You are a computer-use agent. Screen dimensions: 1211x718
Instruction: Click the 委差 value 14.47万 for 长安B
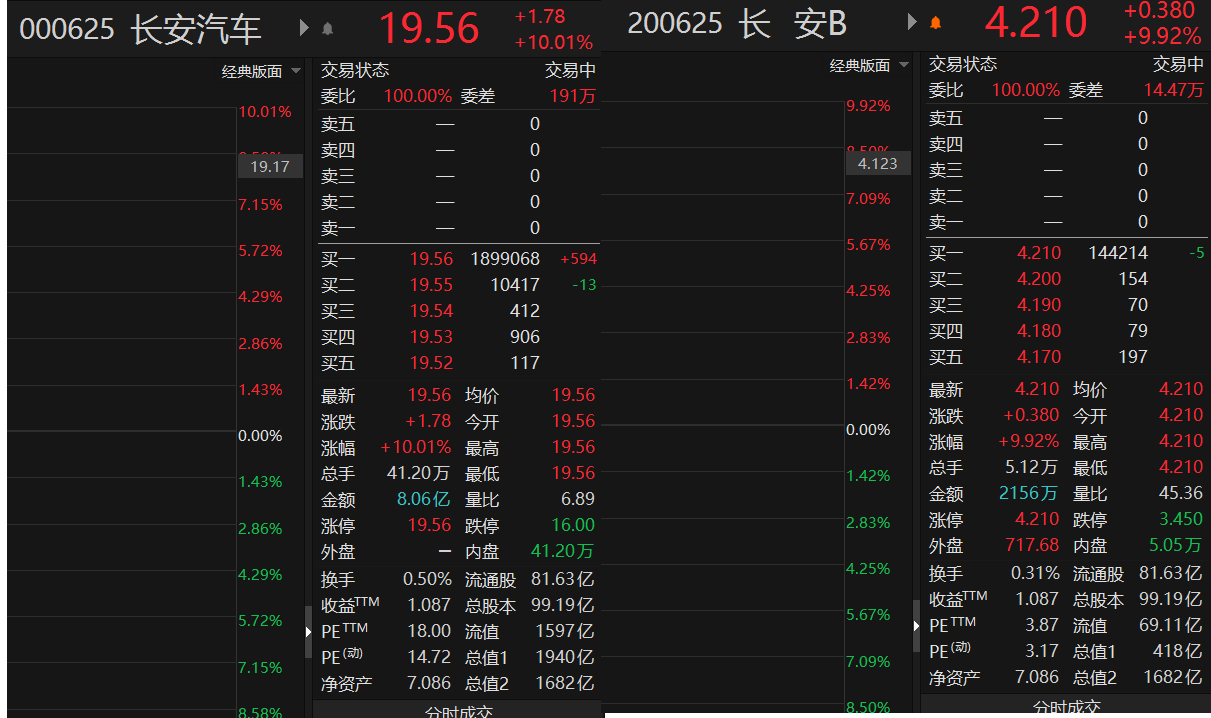[1173, 90]
